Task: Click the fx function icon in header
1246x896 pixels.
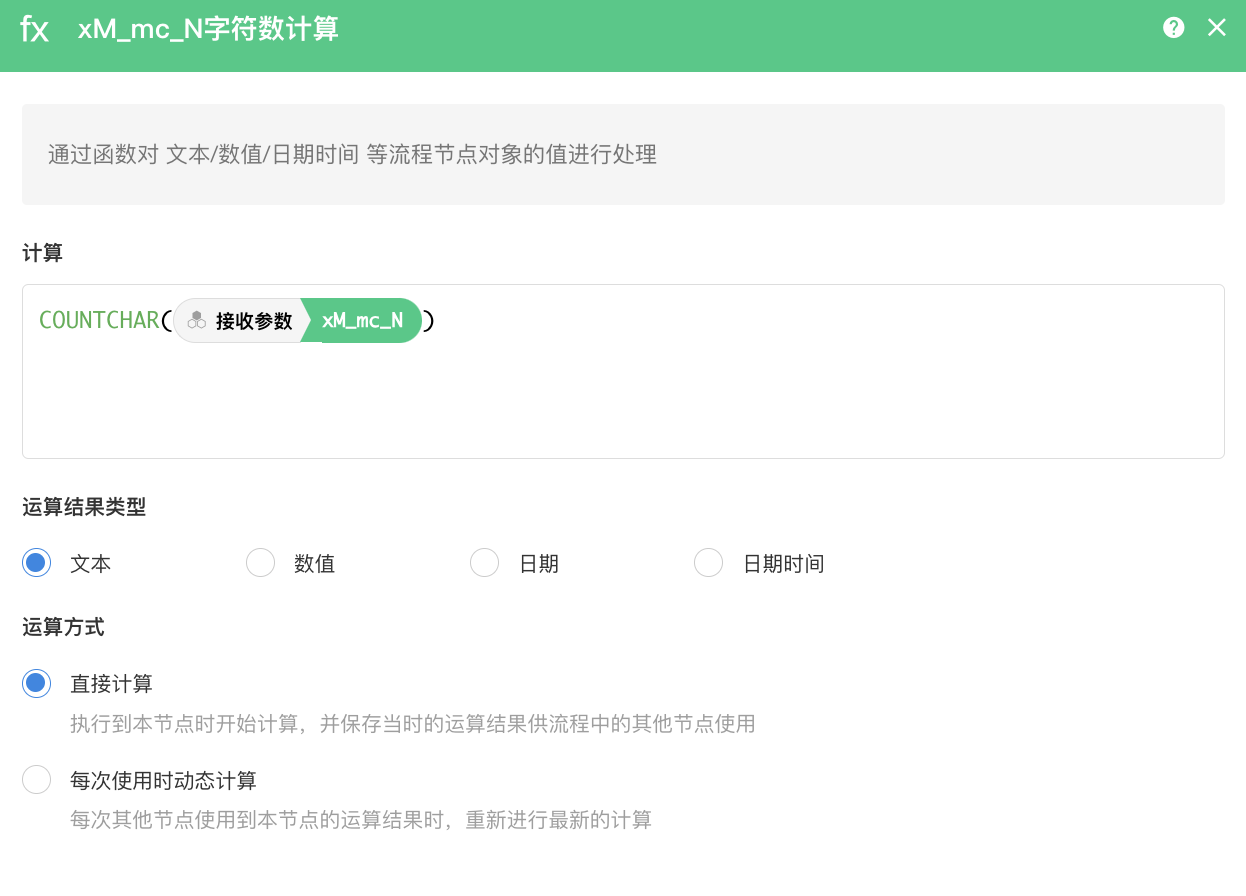Action: click(35, 29)
